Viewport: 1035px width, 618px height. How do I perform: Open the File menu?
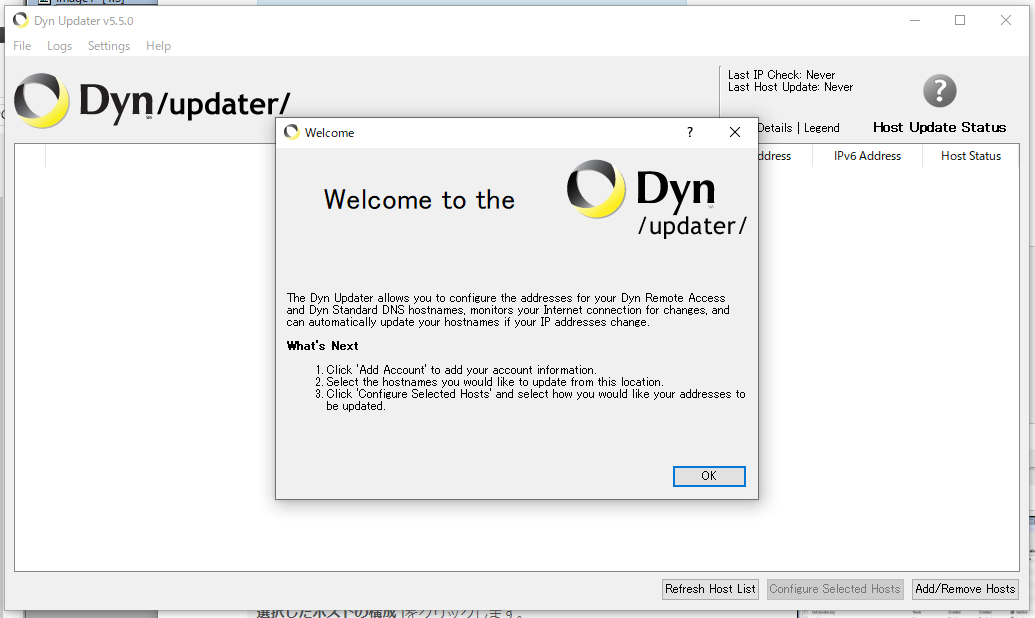point(22,46)
